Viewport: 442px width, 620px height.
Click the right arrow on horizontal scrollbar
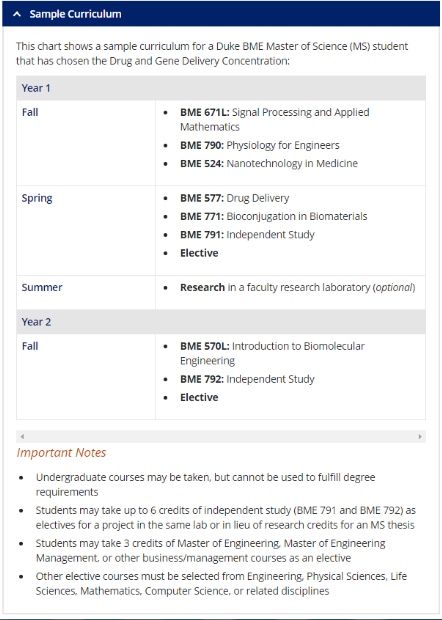point(420,437)
